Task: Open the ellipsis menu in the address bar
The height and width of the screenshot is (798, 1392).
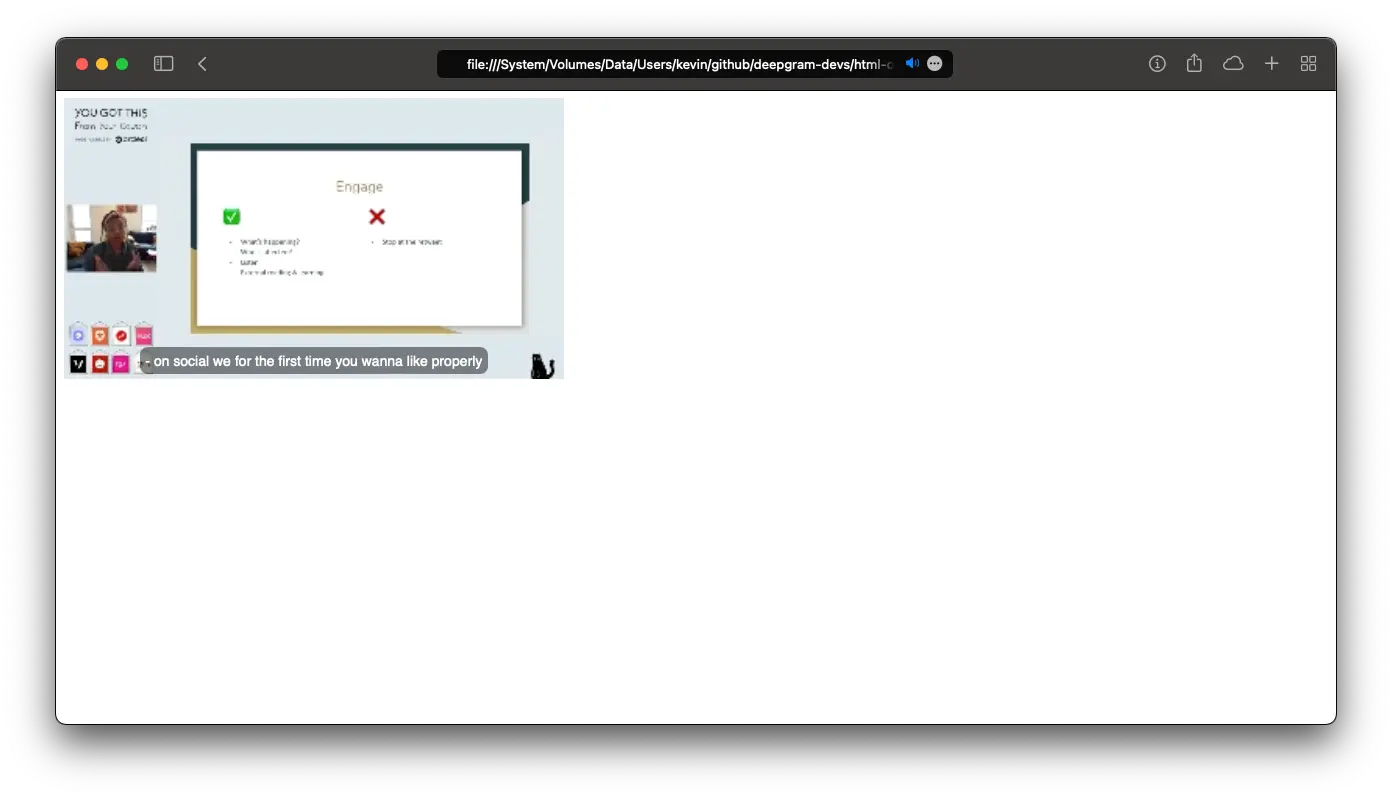Action: tap(934, 63)
